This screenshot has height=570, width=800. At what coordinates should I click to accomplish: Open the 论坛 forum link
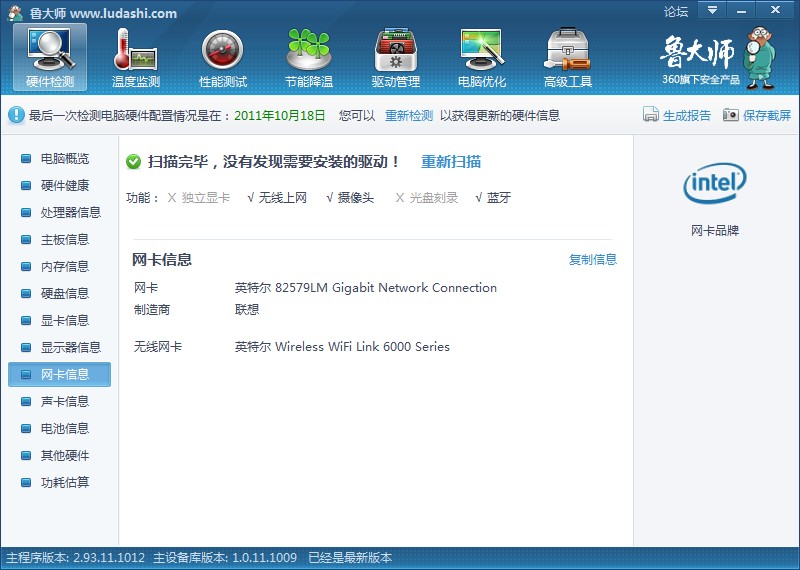tap(676, 12)
